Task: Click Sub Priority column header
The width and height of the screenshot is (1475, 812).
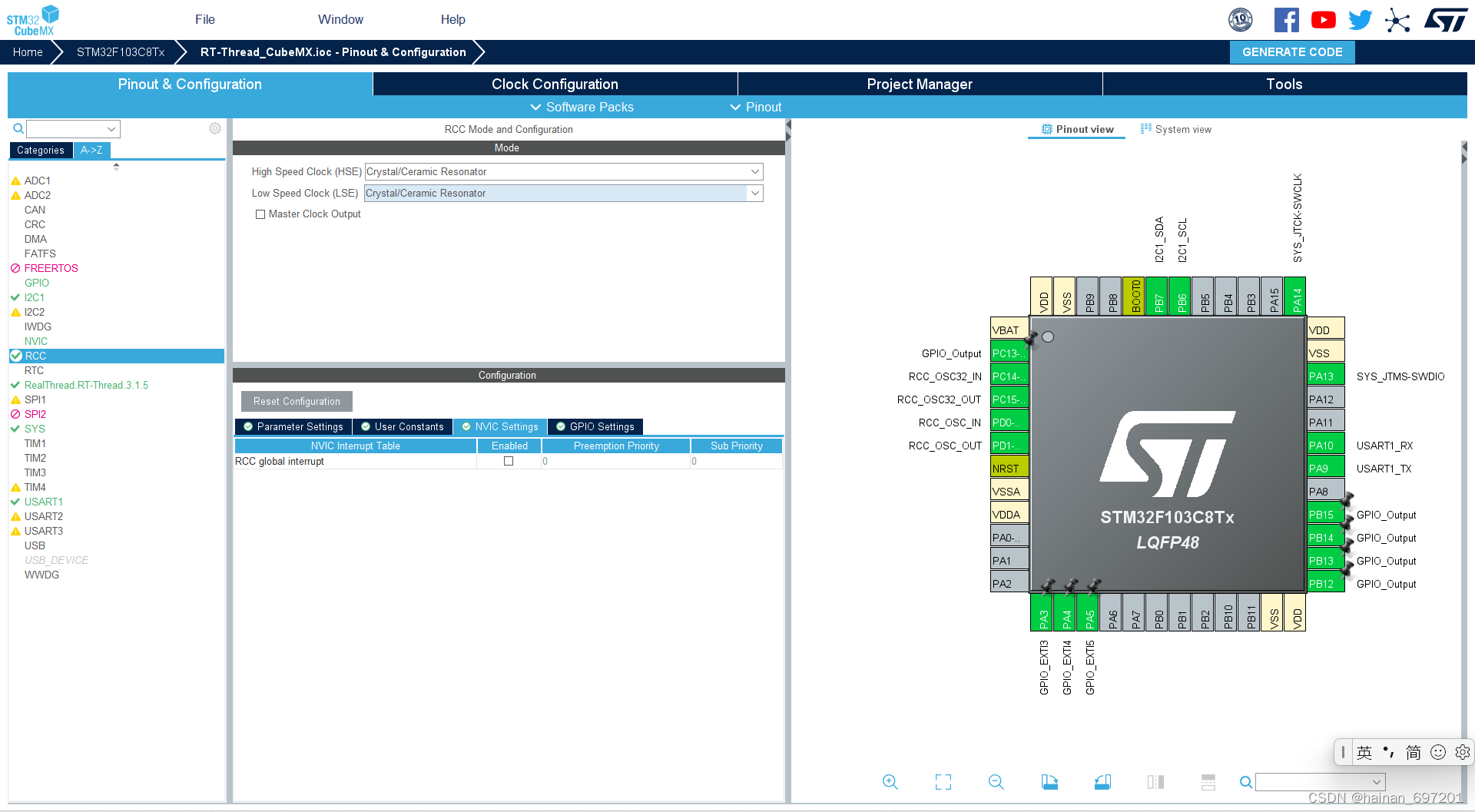Action: (737, 446)
